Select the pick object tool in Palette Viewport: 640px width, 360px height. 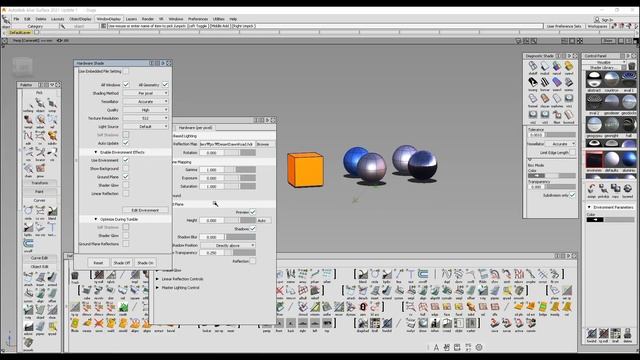(40, 103)
